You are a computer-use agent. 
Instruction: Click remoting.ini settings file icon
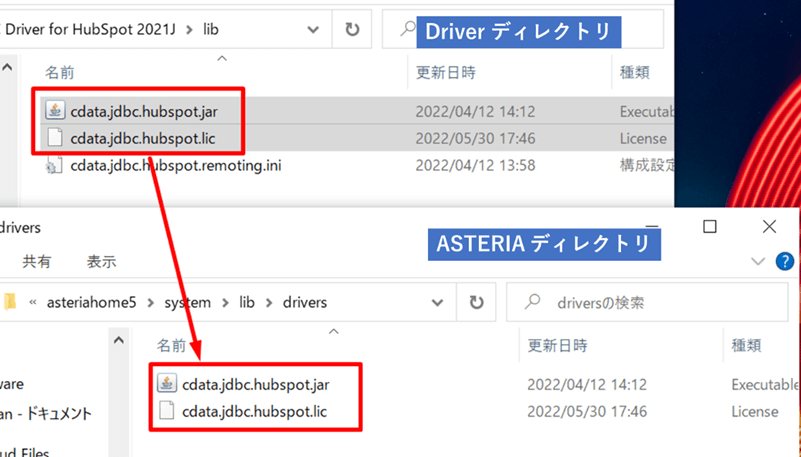pyautogui.click(x=54, y=165)
